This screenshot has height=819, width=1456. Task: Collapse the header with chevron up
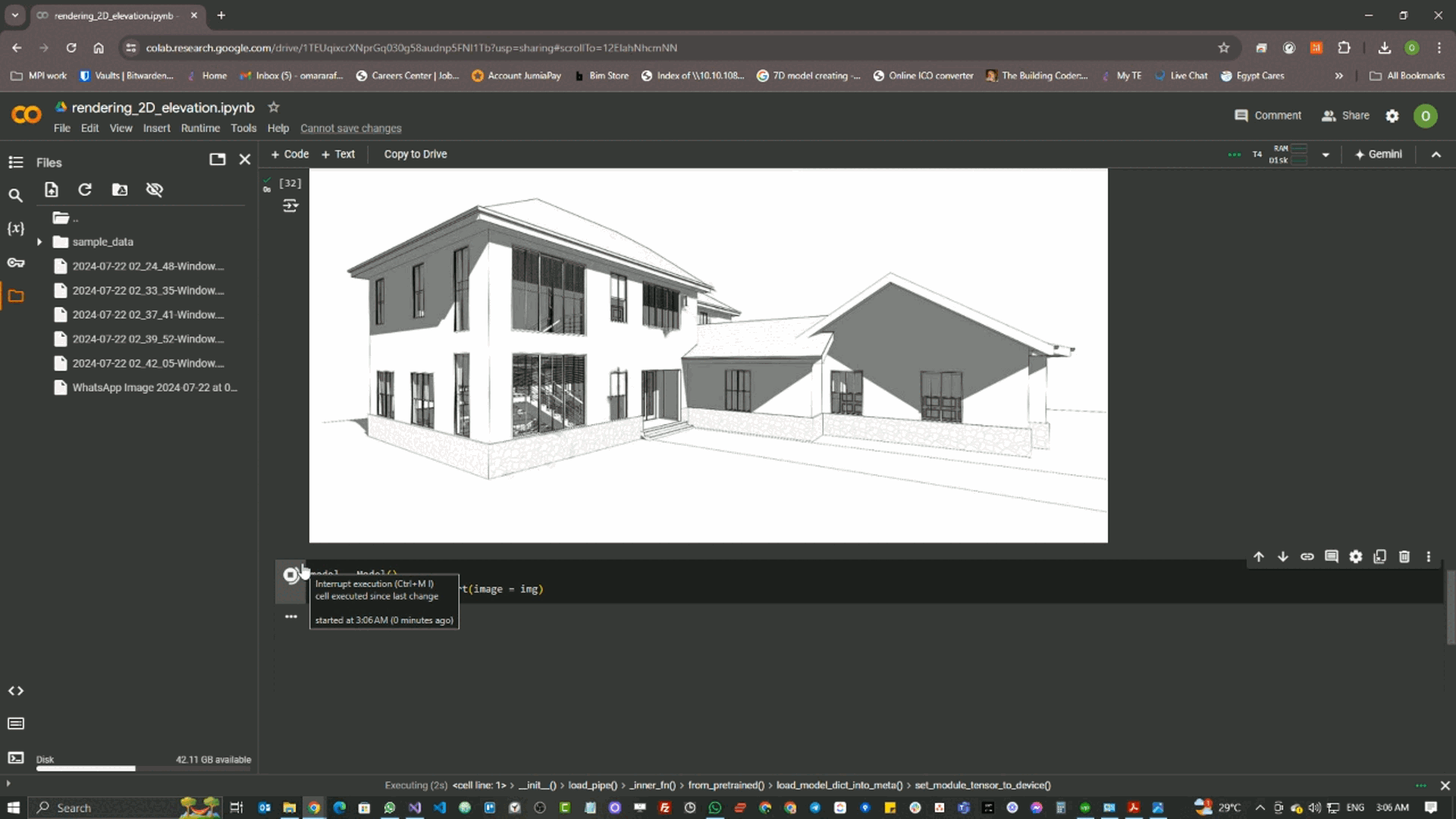(x=1436, y=155)
